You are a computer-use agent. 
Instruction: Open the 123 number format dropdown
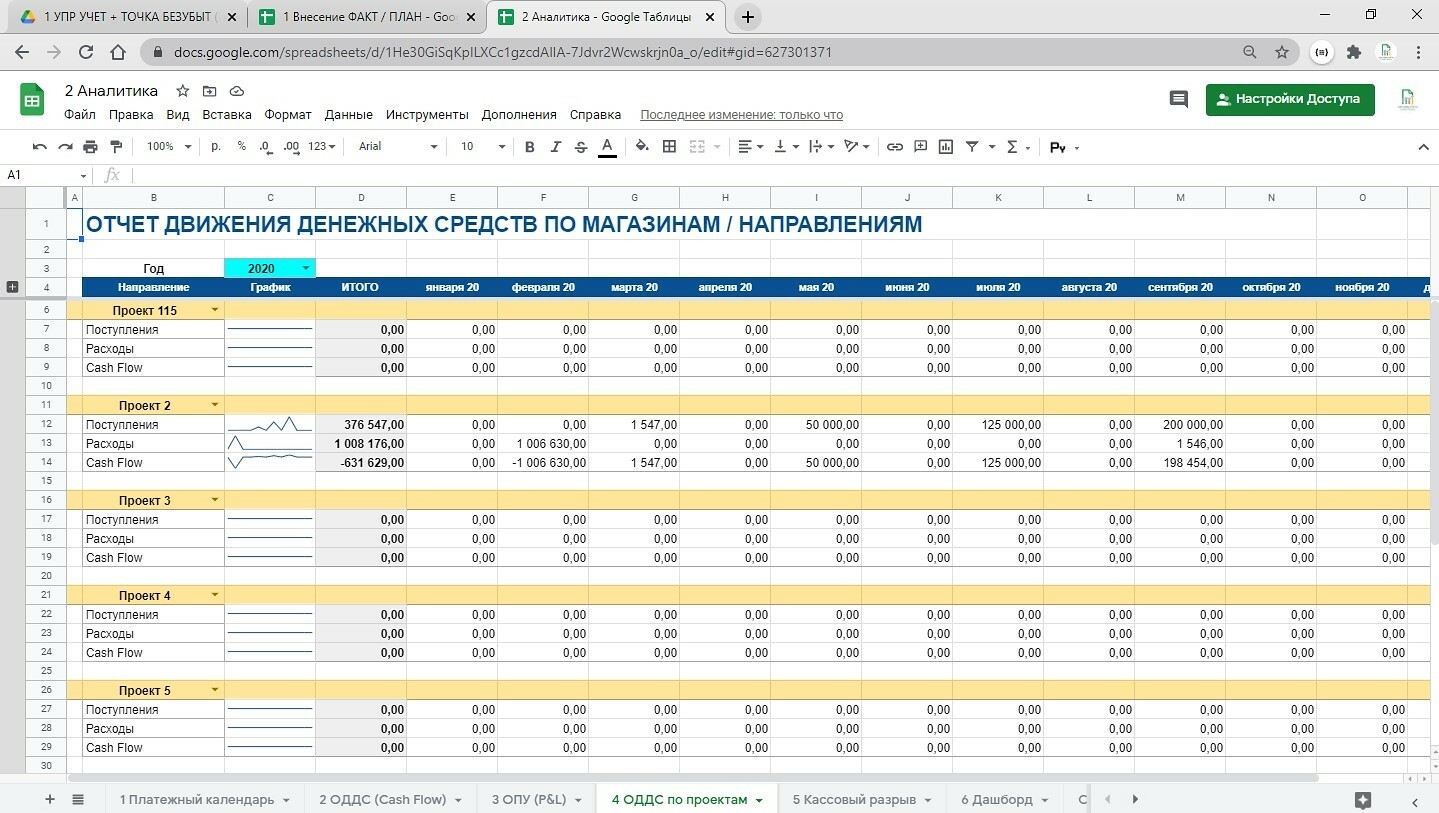point(322,147)
